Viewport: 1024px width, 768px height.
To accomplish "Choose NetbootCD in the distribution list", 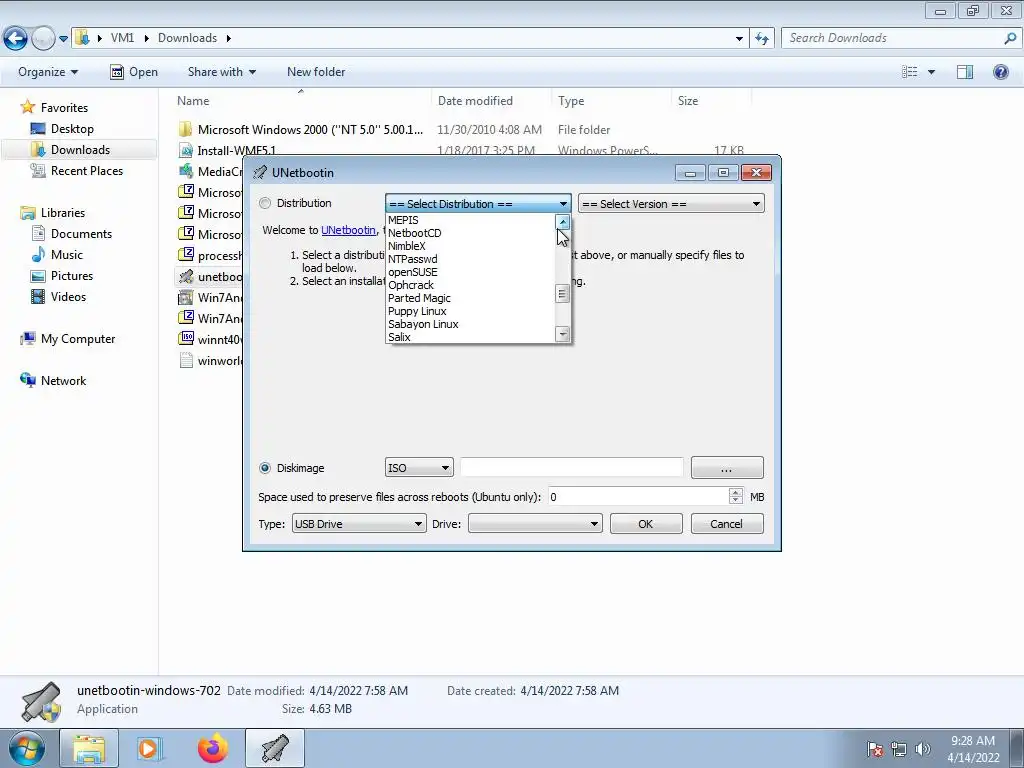I will (x=415, y=233).
